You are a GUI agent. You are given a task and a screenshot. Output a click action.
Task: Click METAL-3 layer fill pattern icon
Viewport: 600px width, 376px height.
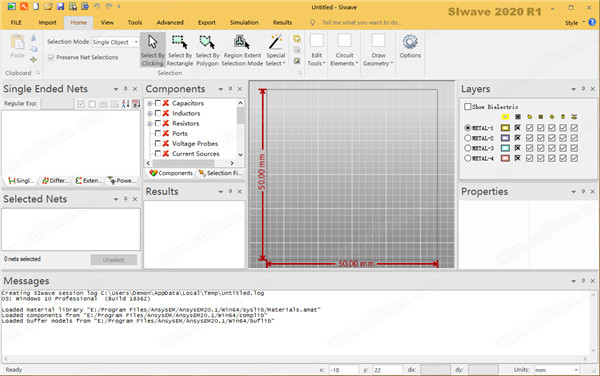point(517,148)
